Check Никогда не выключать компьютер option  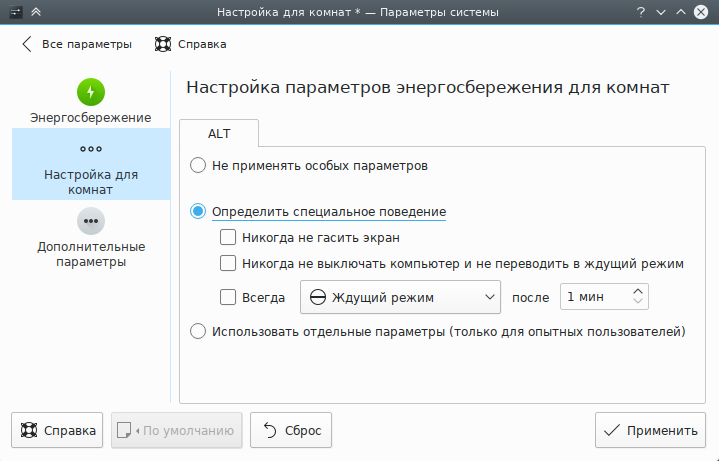click(x=227, y=264)
